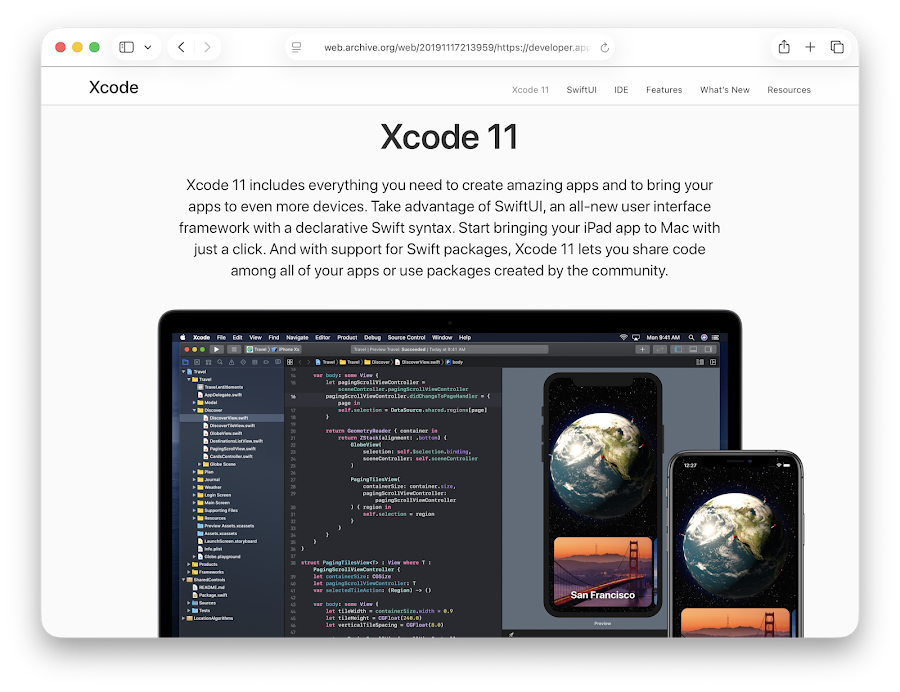The image size is (900, 692).
Task: Open the Features navigation link
Action: pos(664,90)
